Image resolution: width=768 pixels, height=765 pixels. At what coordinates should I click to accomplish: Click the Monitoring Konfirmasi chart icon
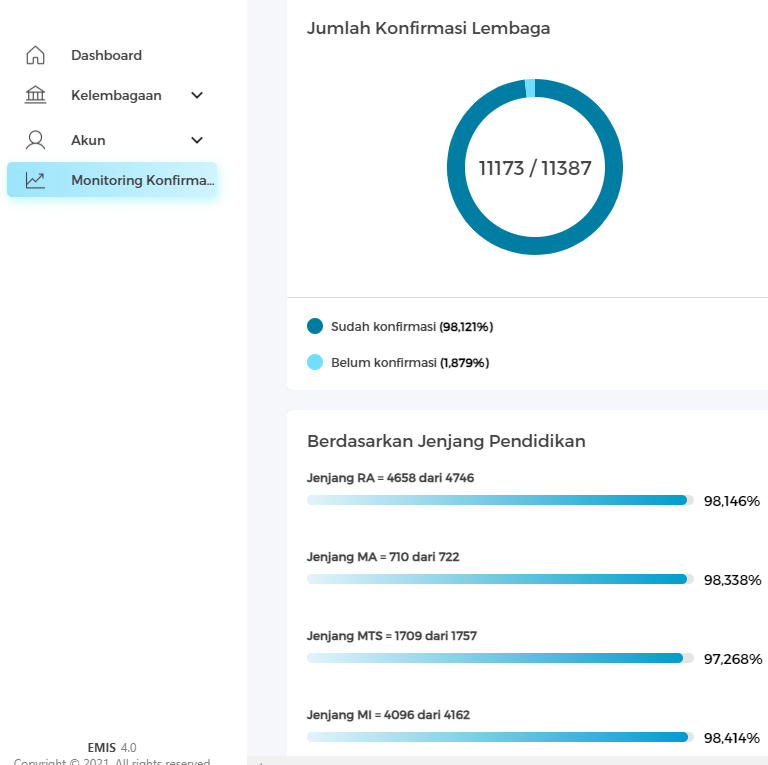pyautogui.click(x=35, y=180)
